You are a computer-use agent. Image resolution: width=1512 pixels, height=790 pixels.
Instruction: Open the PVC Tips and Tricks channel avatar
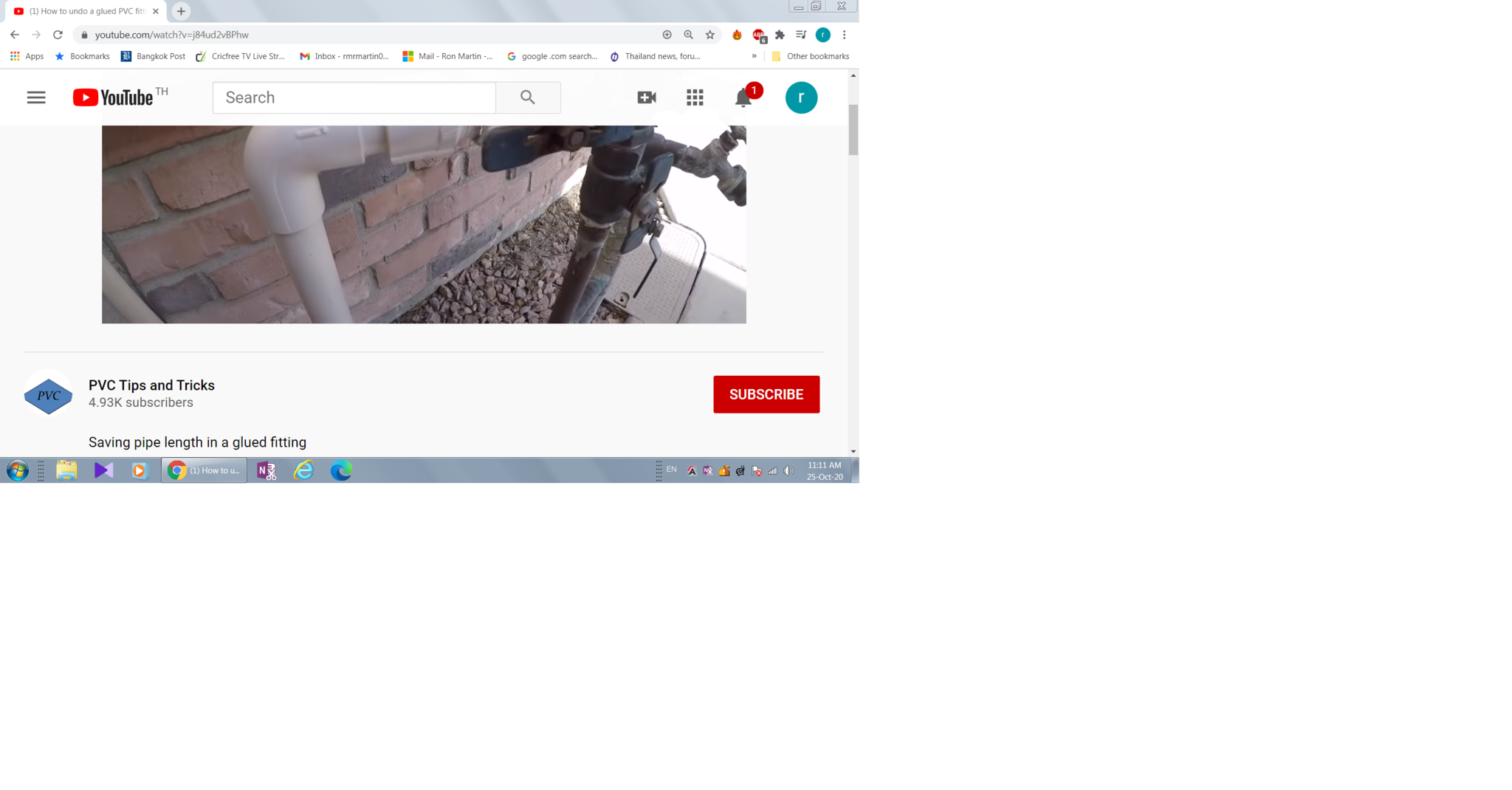48,395
